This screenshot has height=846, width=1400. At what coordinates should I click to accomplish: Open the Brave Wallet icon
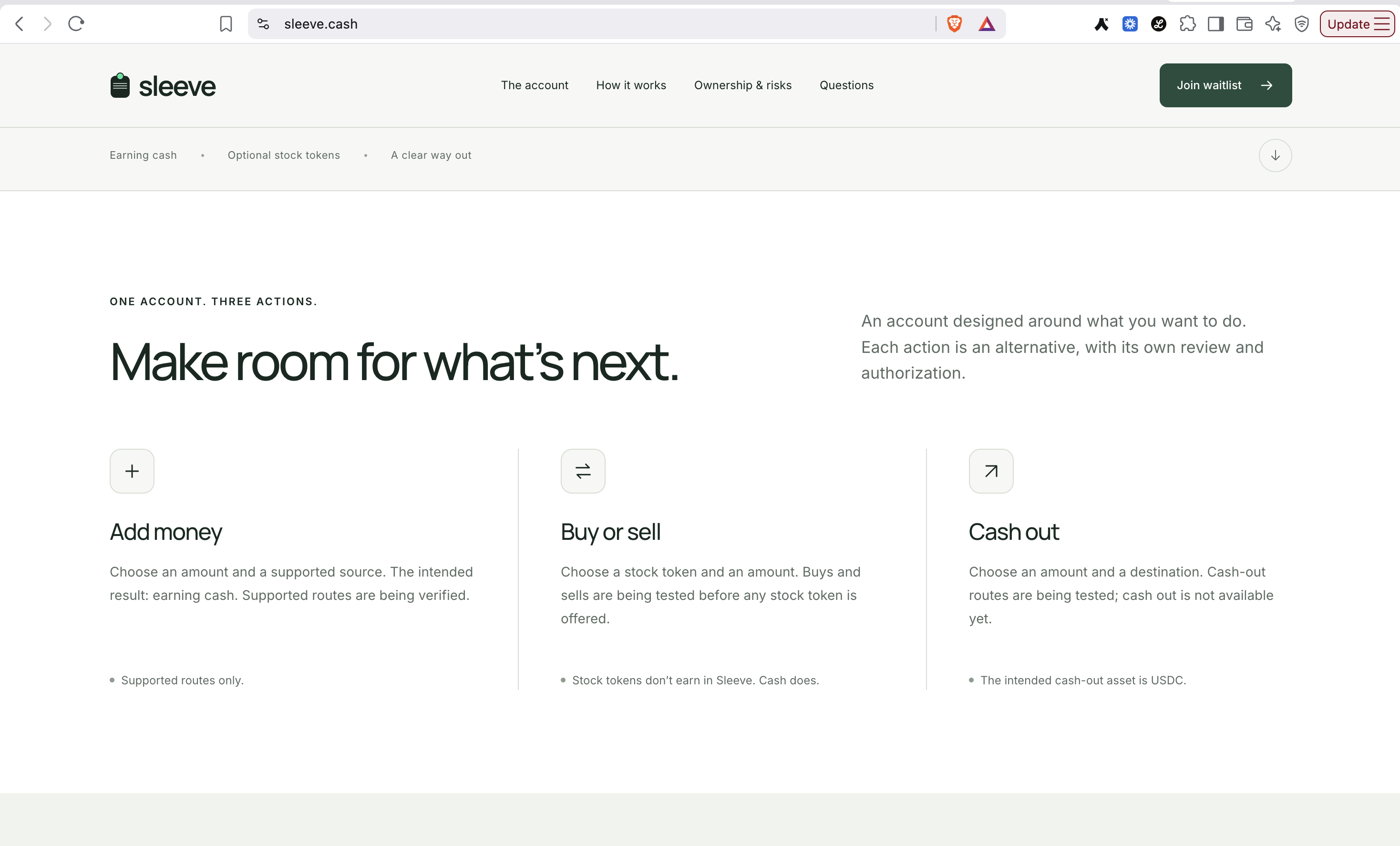pos(1245,24)
